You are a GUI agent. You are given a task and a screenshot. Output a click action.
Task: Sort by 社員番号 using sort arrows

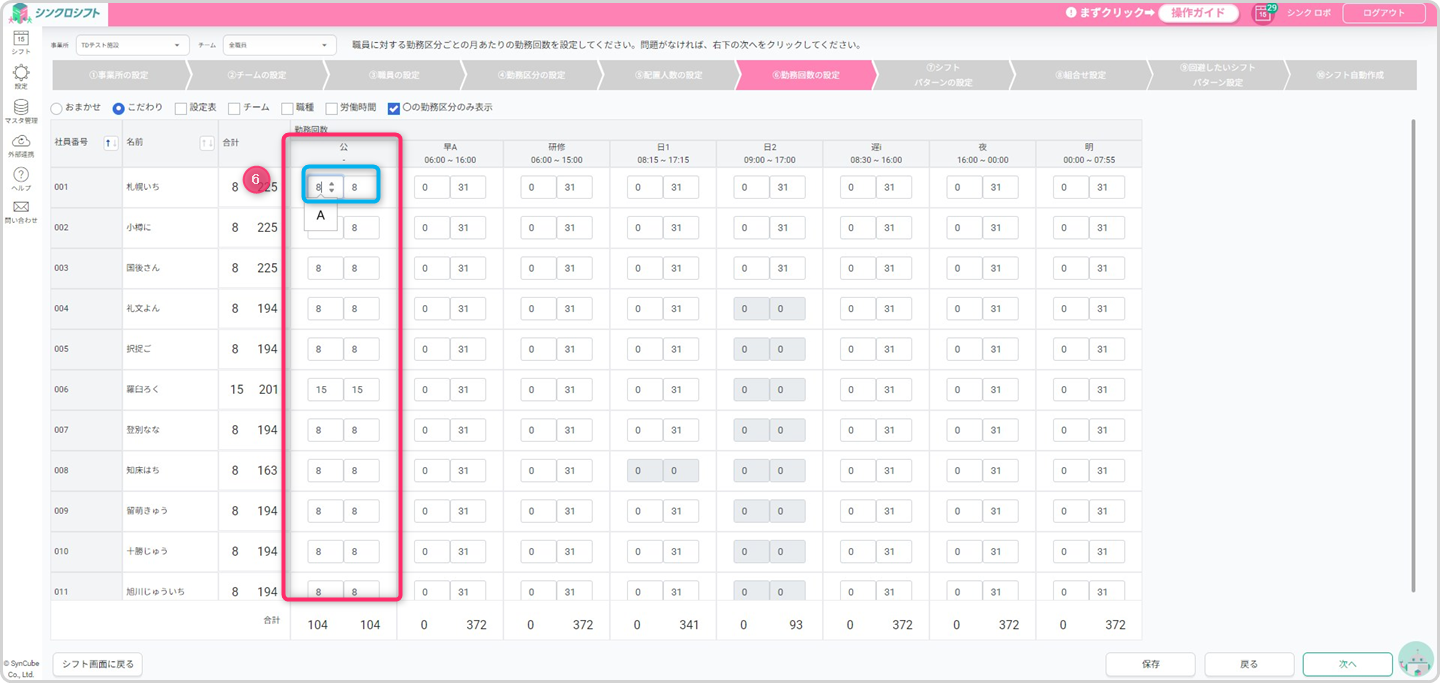(x=111, y=143)
